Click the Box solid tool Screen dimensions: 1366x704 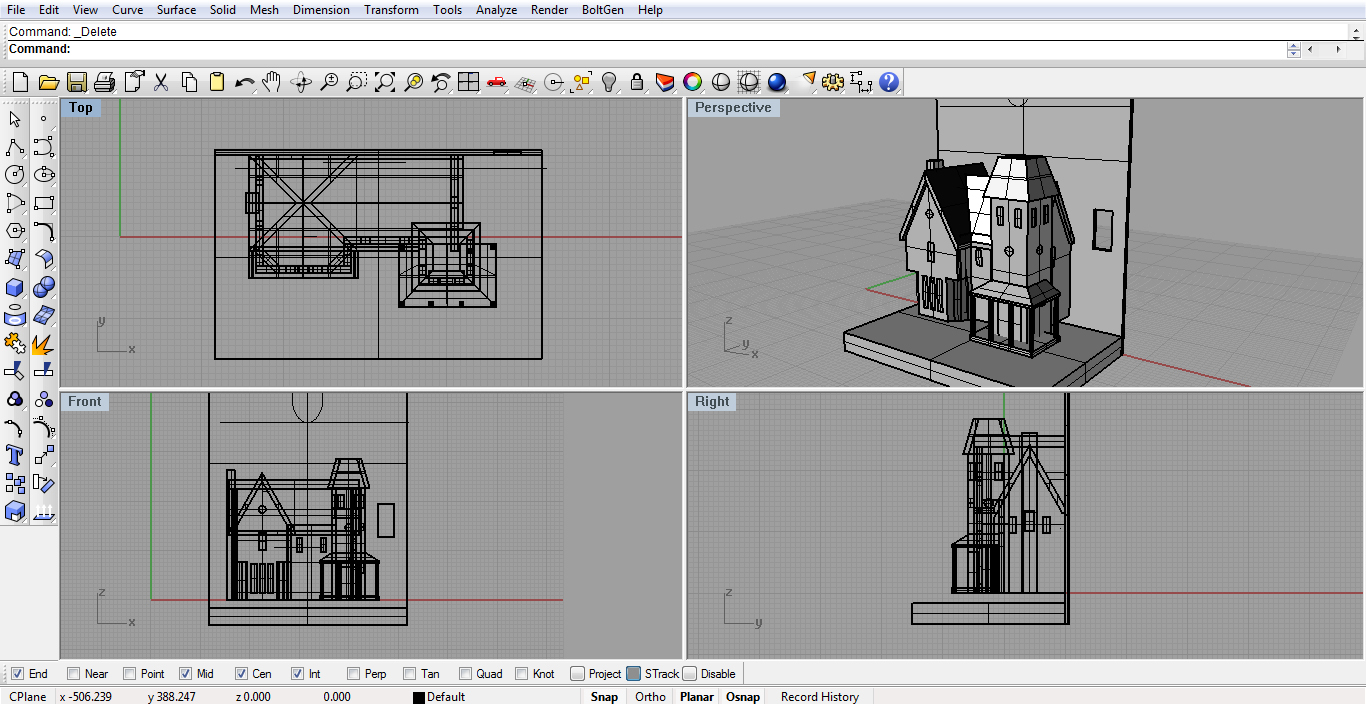tap(15, 288)
